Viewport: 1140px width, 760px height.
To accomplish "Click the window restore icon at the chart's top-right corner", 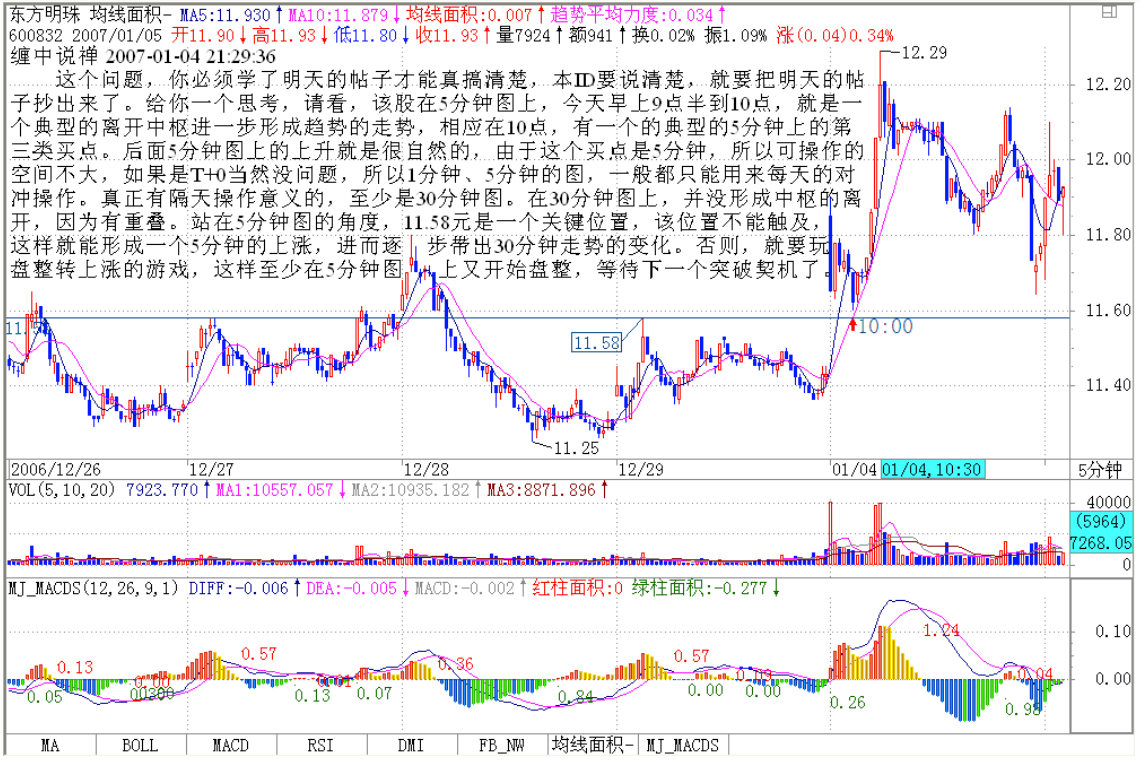I will (1109, 12).
